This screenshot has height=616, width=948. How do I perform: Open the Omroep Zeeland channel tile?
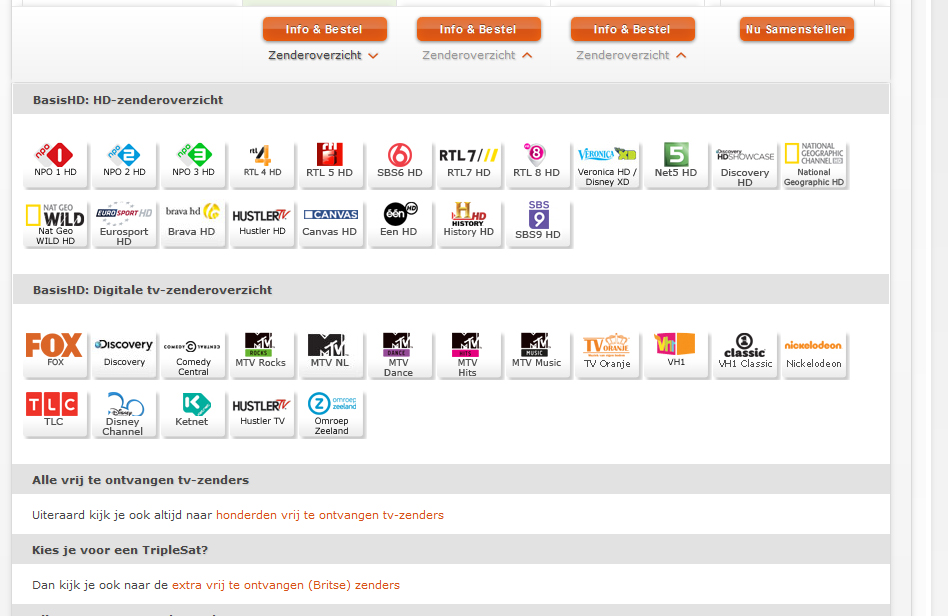click(331, 413)
